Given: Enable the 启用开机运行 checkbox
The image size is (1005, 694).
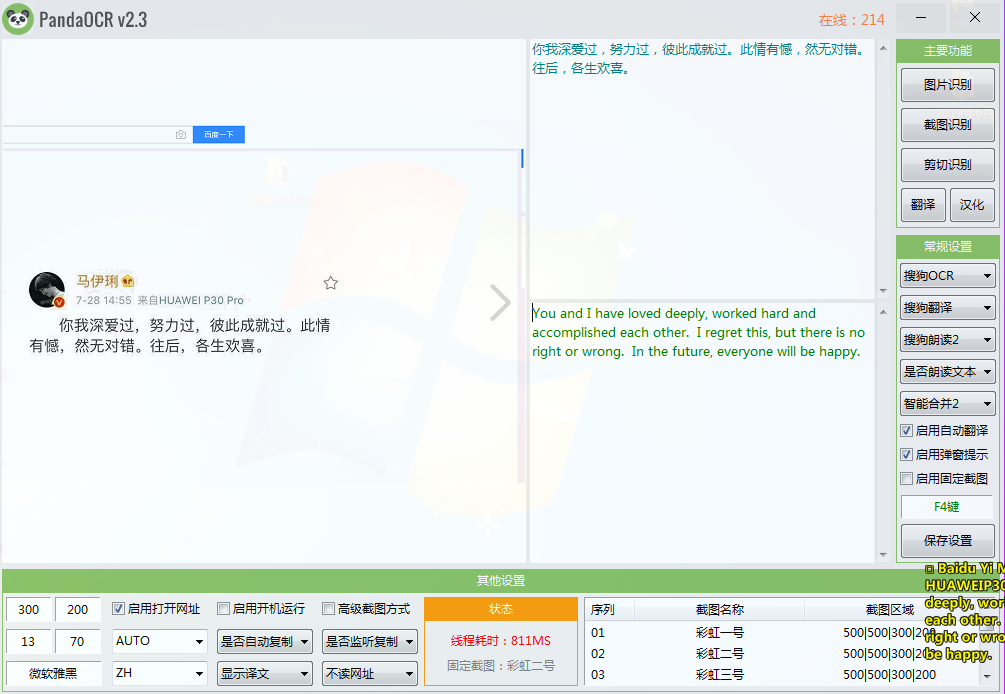Looking at the screenshot, I should 223,608.
